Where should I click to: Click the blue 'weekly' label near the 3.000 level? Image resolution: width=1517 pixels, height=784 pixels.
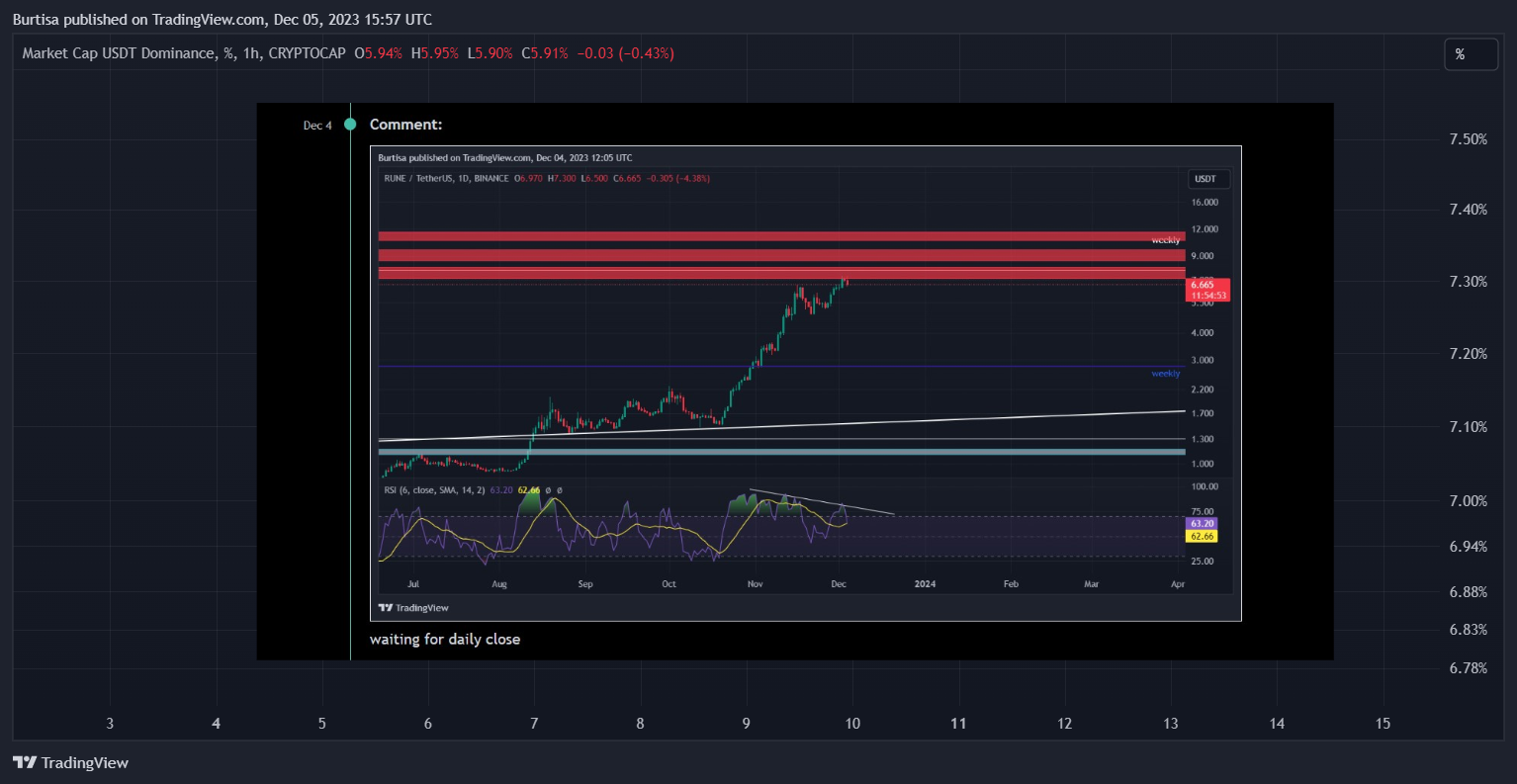coord(1166,374)
